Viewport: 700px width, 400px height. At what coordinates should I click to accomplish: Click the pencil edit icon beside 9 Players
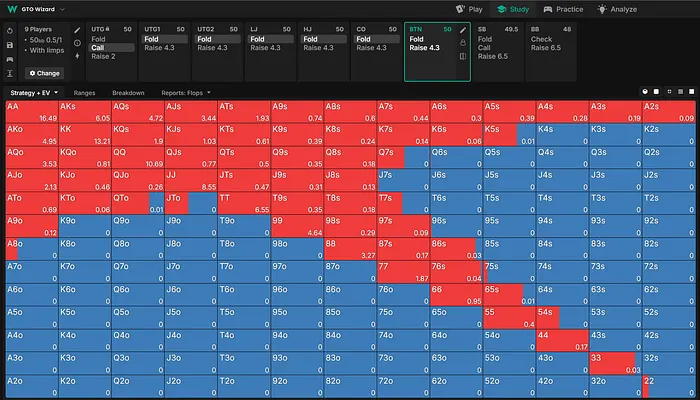(77, 30)
